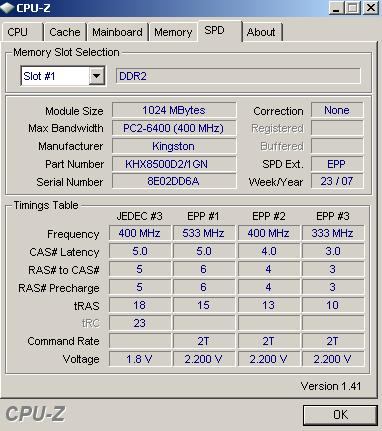Click the 533 MHz frequency cell
382x431 pixels.
tap(203, 233)
